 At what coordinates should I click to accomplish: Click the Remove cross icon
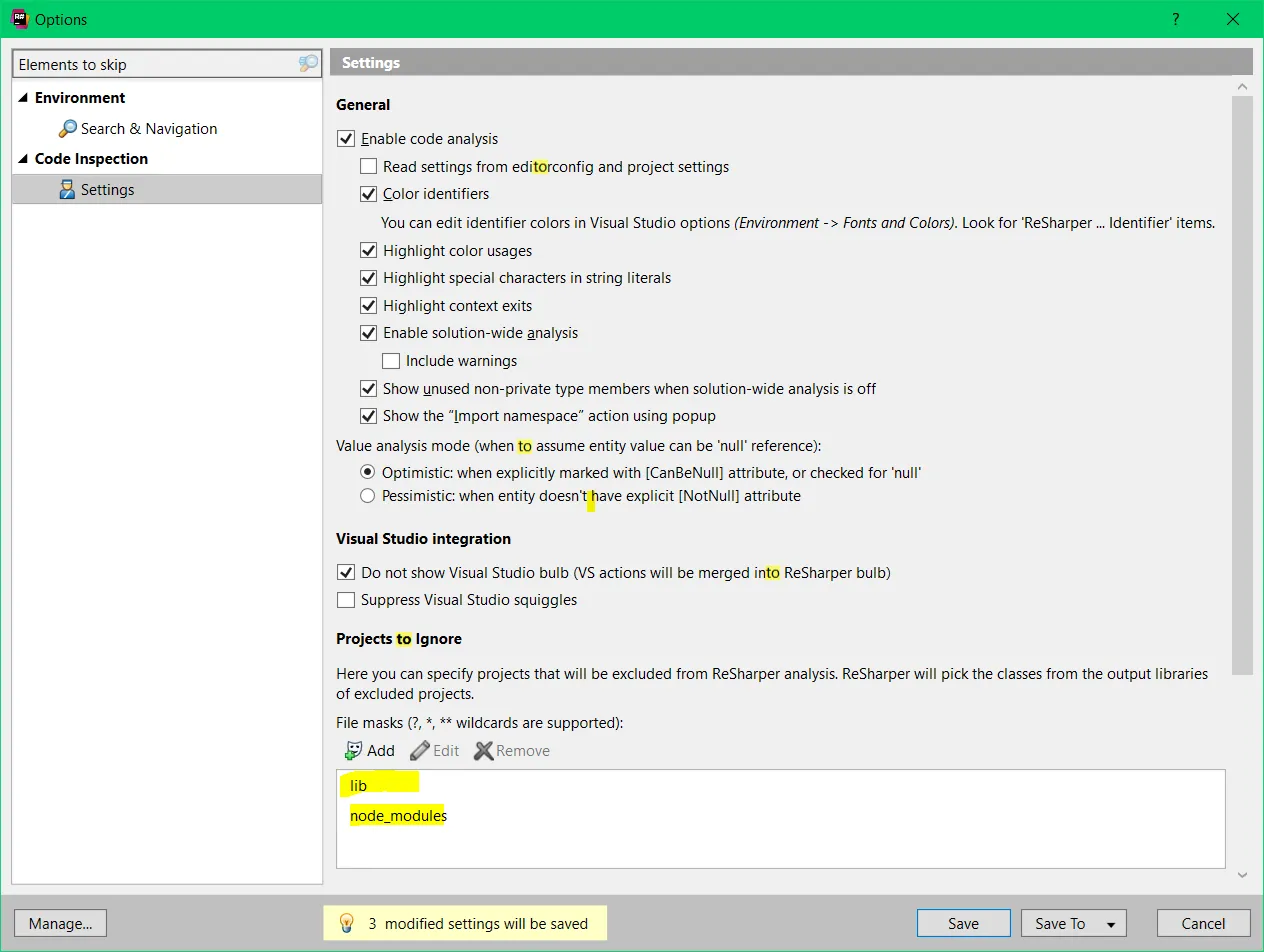(x=484, y=750)
